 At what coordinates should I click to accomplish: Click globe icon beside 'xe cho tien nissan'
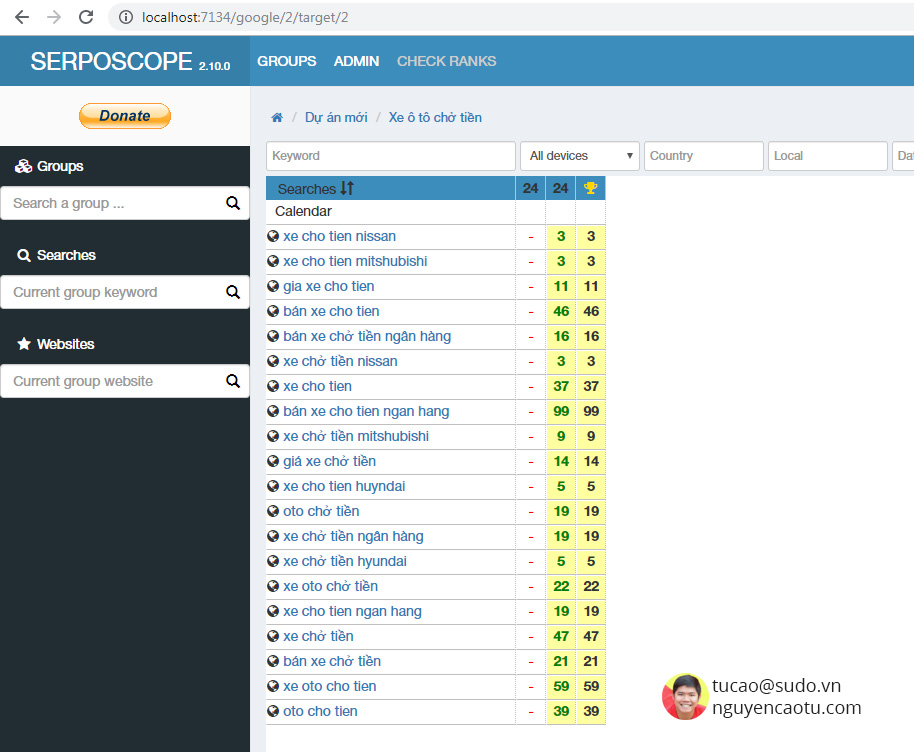coord(273,237)
